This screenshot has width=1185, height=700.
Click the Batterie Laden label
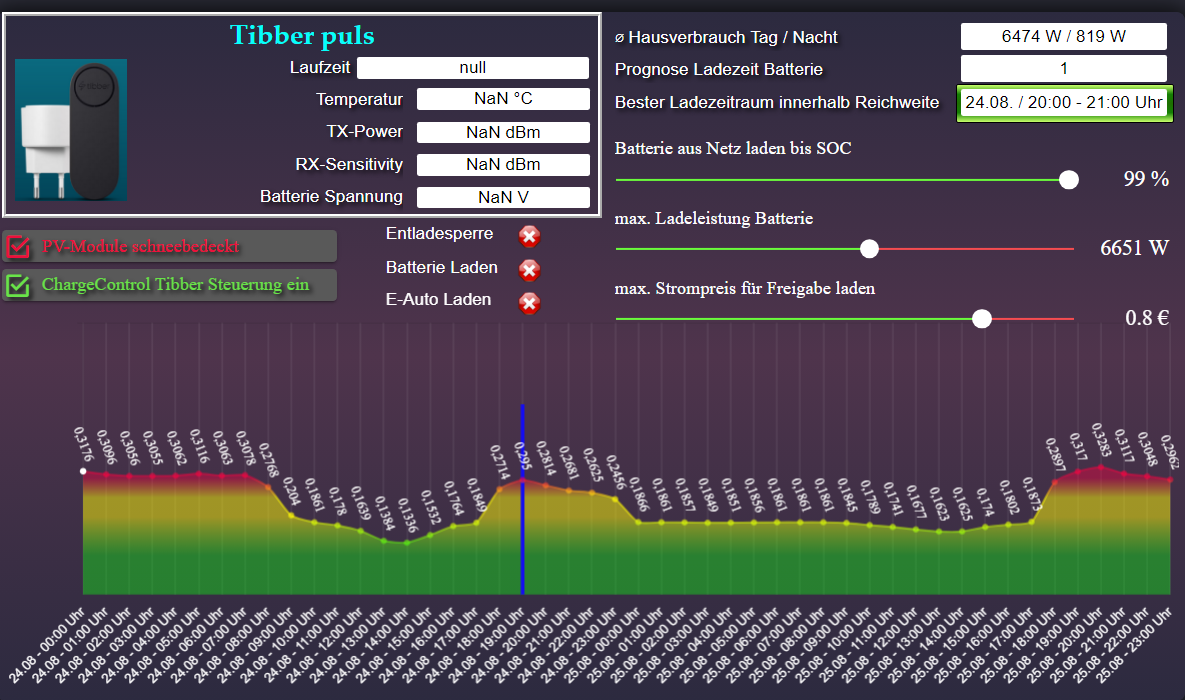[441, 268]
